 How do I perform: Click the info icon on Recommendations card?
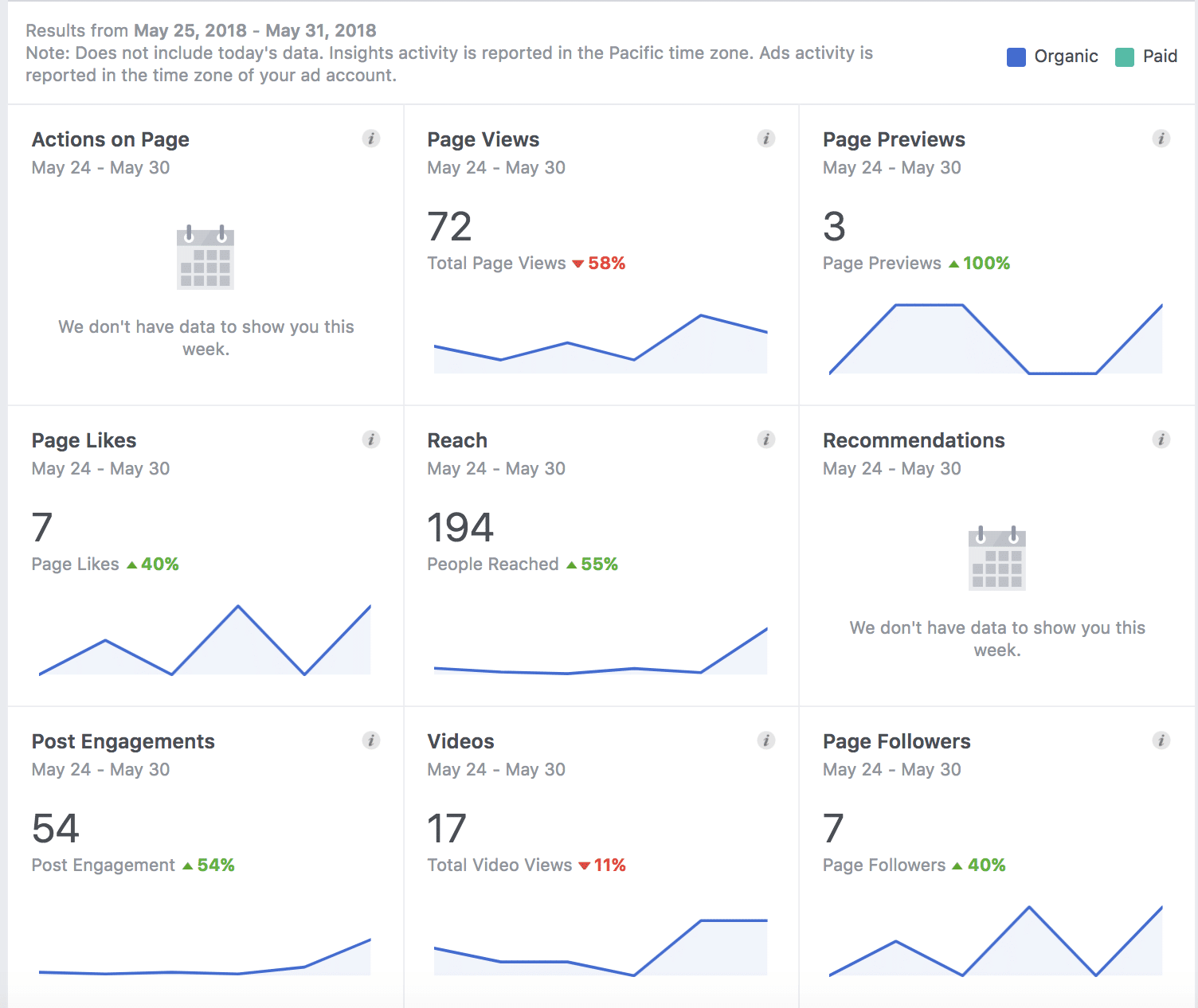coord(1161,439)
